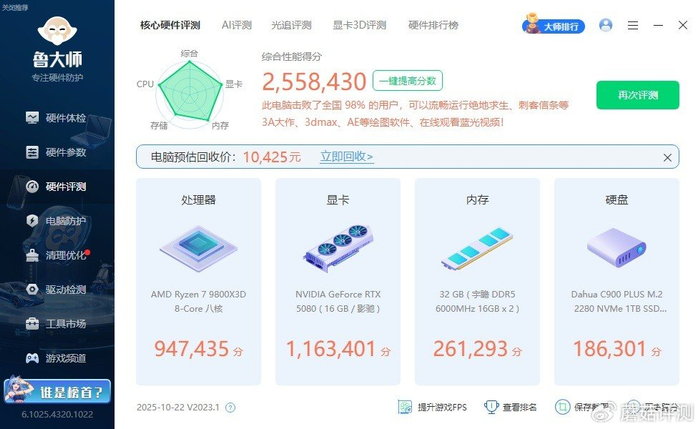Click the 关闭推荐 text in the sidebar
The width and height of the screenshot is (700, 429).
15,7
